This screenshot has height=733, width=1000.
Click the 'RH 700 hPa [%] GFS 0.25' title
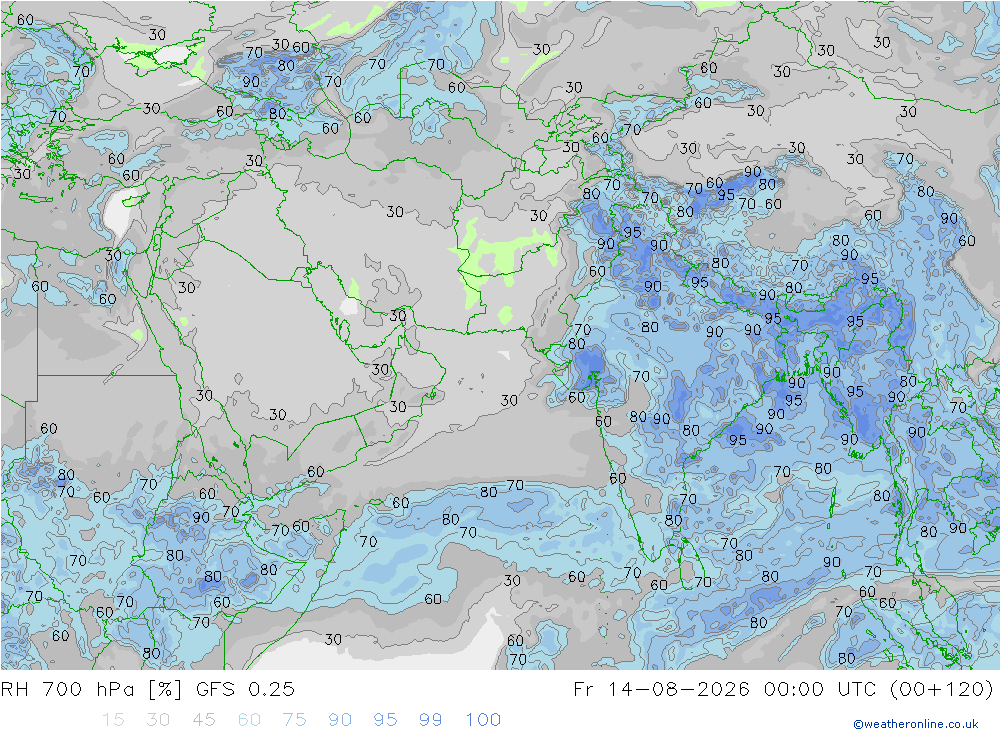147,690
